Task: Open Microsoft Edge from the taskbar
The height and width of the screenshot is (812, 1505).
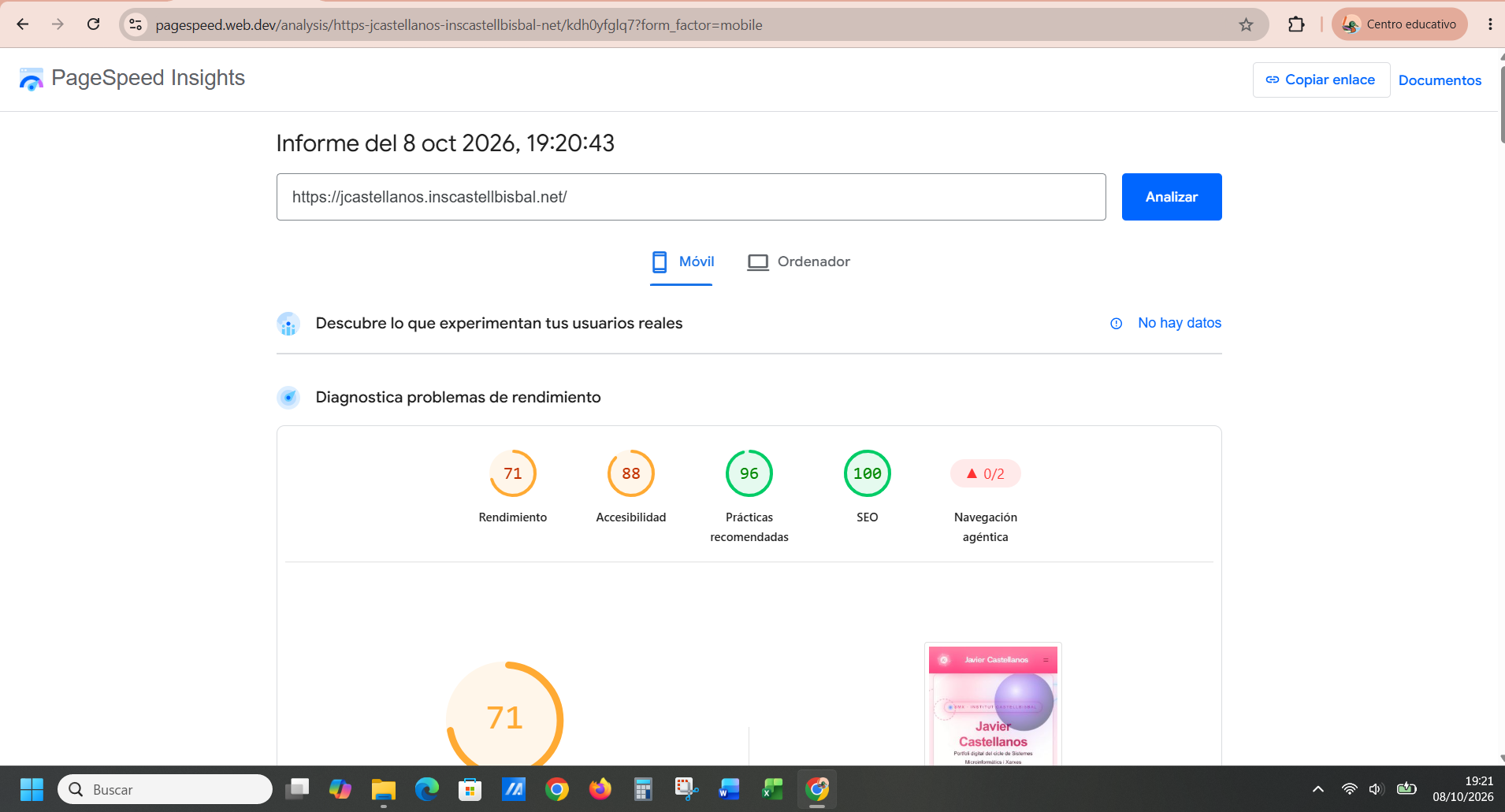Action: click(x=427, y=789)
